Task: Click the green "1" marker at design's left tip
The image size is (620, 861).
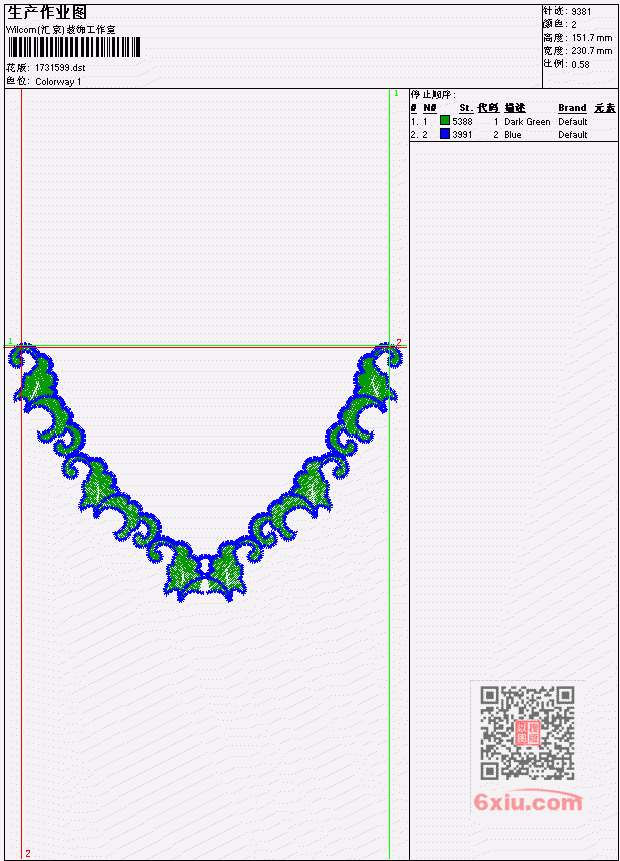Action: 10,341
